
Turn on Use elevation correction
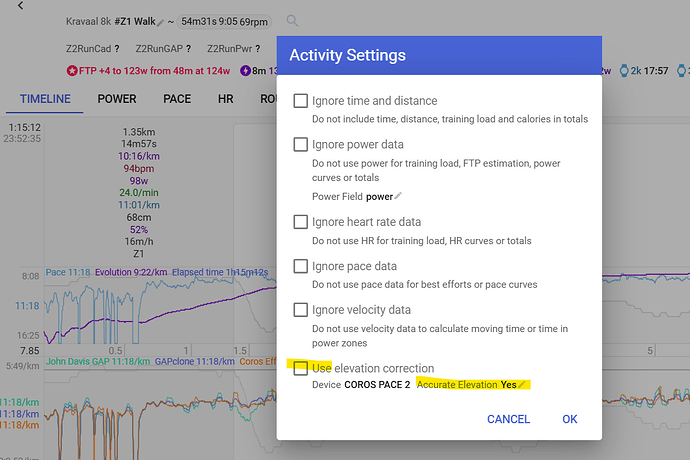tap(300, 368)
